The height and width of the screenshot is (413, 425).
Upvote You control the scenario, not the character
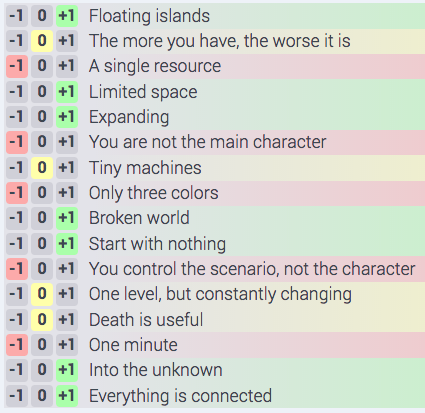point(67,269)
